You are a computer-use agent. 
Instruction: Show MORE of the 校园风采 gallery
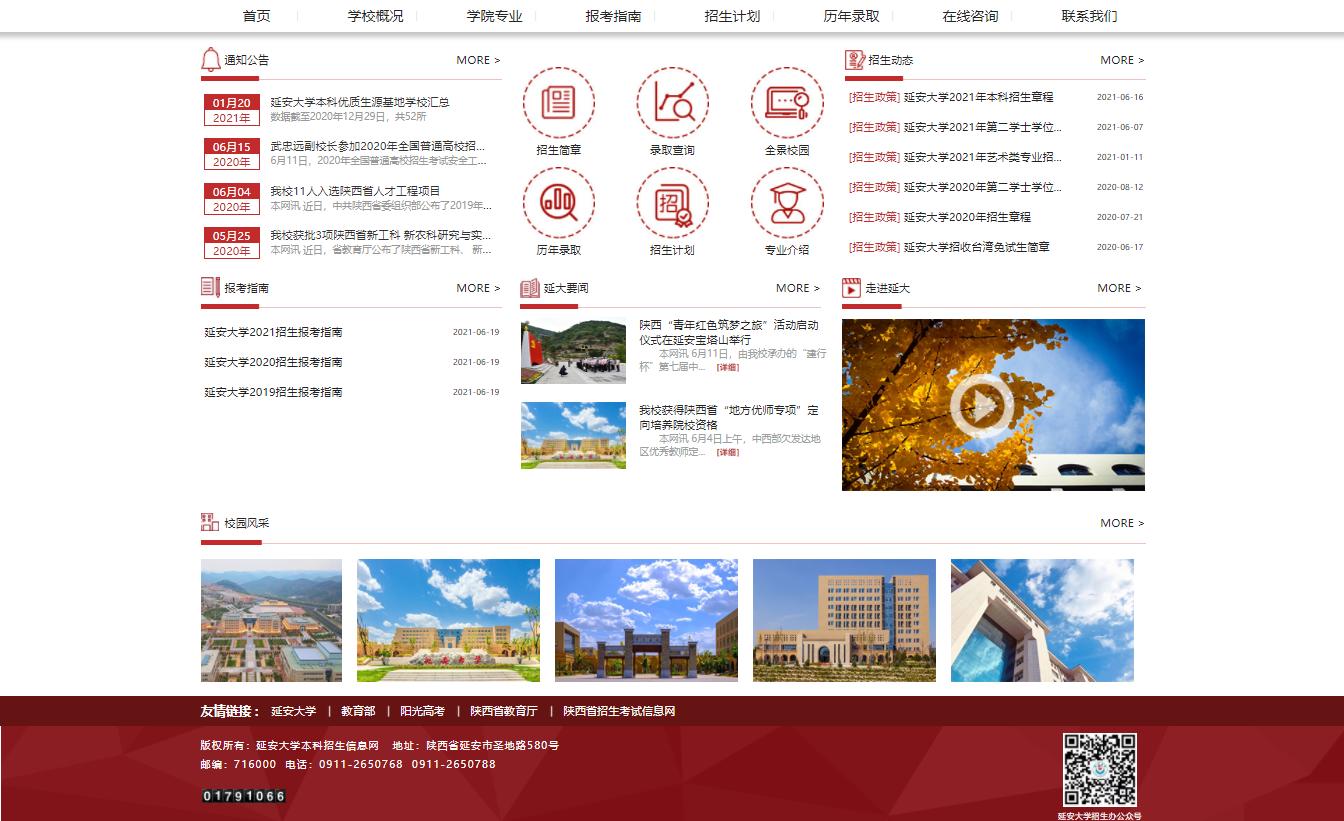coord(1122,523)
